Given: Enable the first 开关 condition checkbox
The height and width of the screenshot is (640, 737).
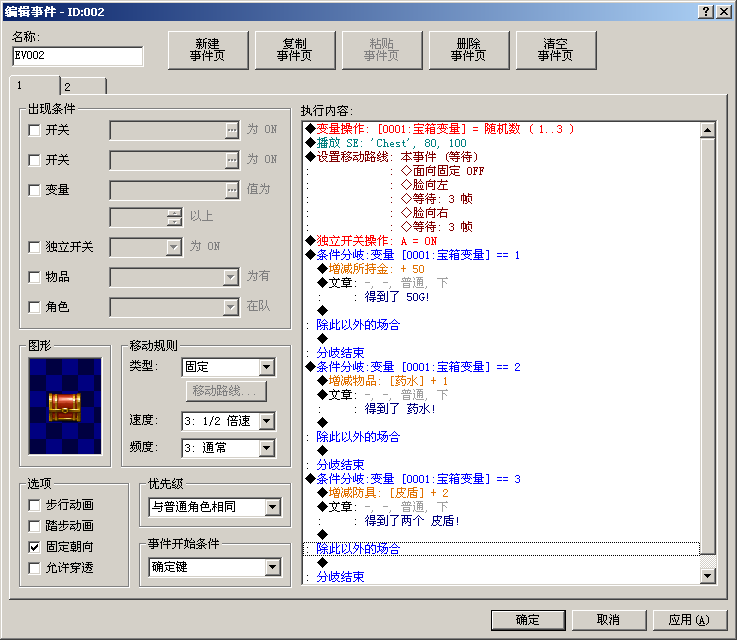Looking at the screenshot, I should (34, 130).
